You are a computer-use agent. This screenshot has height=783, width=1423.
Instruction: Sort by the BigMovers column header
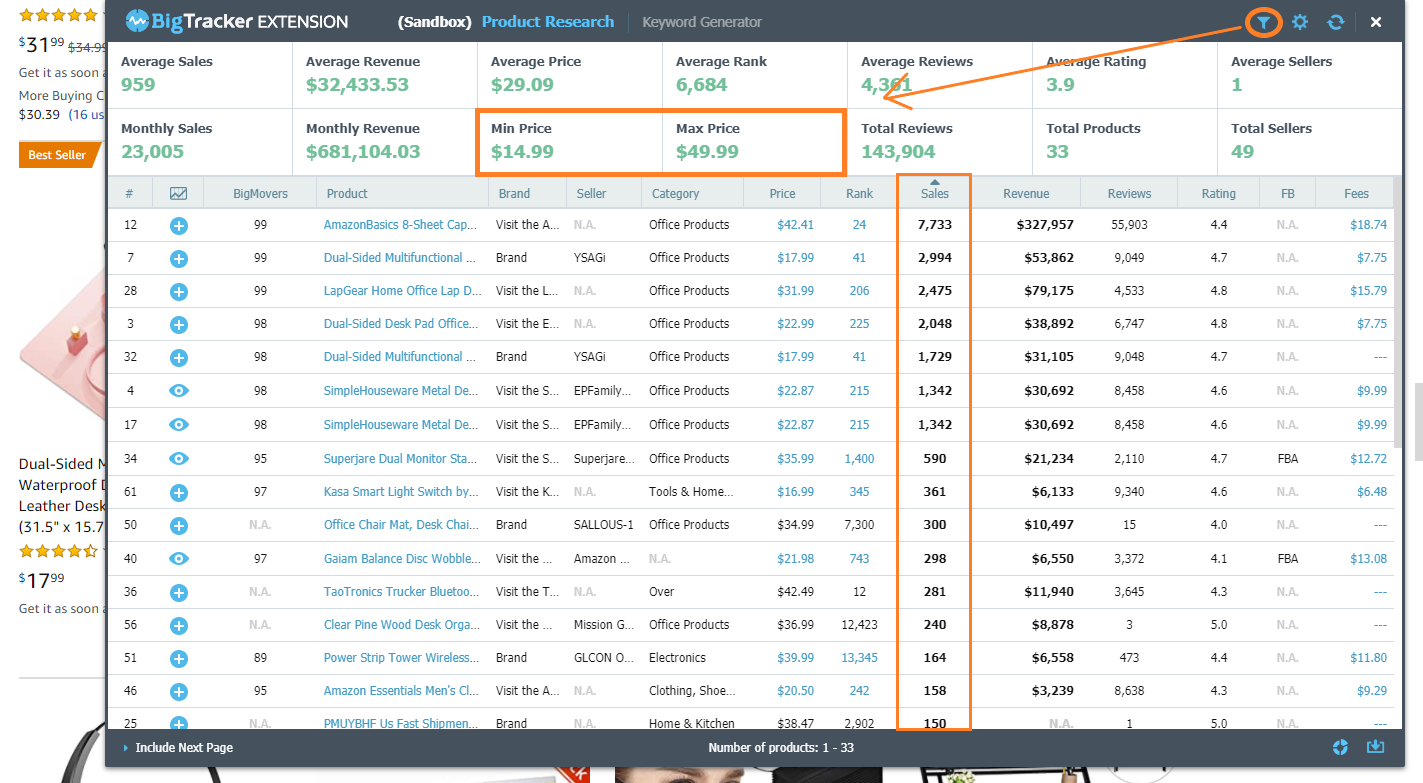coord(260,193)
